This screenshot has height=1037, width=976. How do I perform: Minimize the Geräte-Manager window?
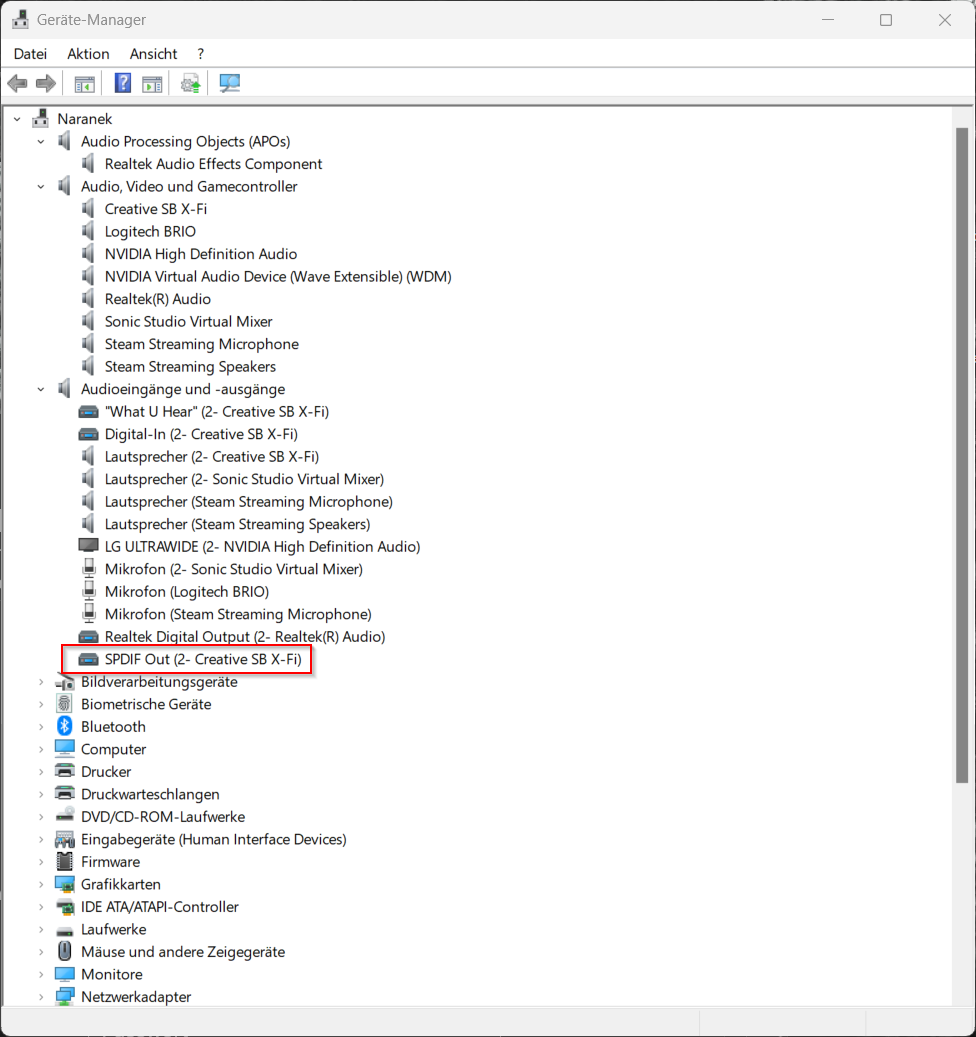828,20
